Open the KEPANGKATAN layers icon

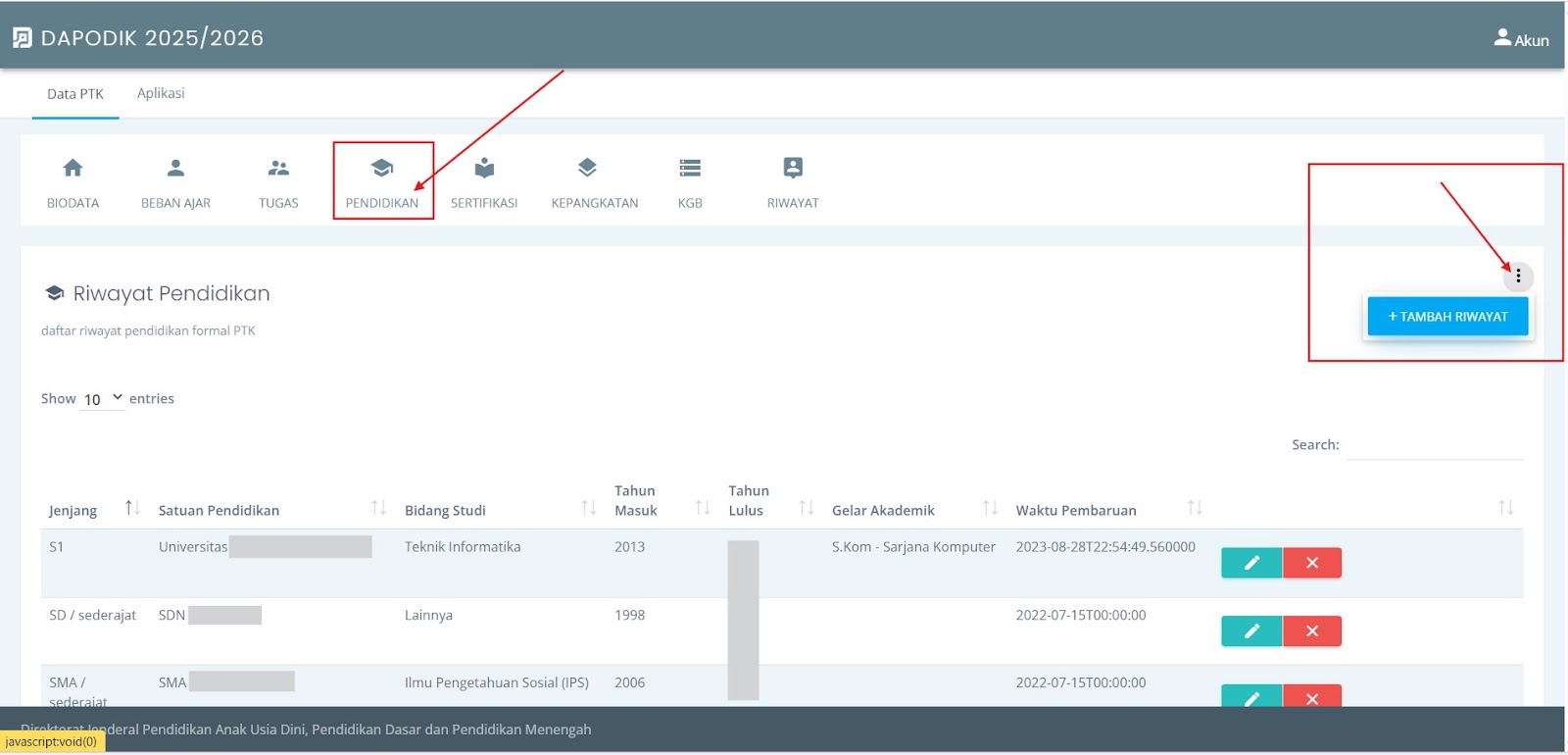pos(587,168)
